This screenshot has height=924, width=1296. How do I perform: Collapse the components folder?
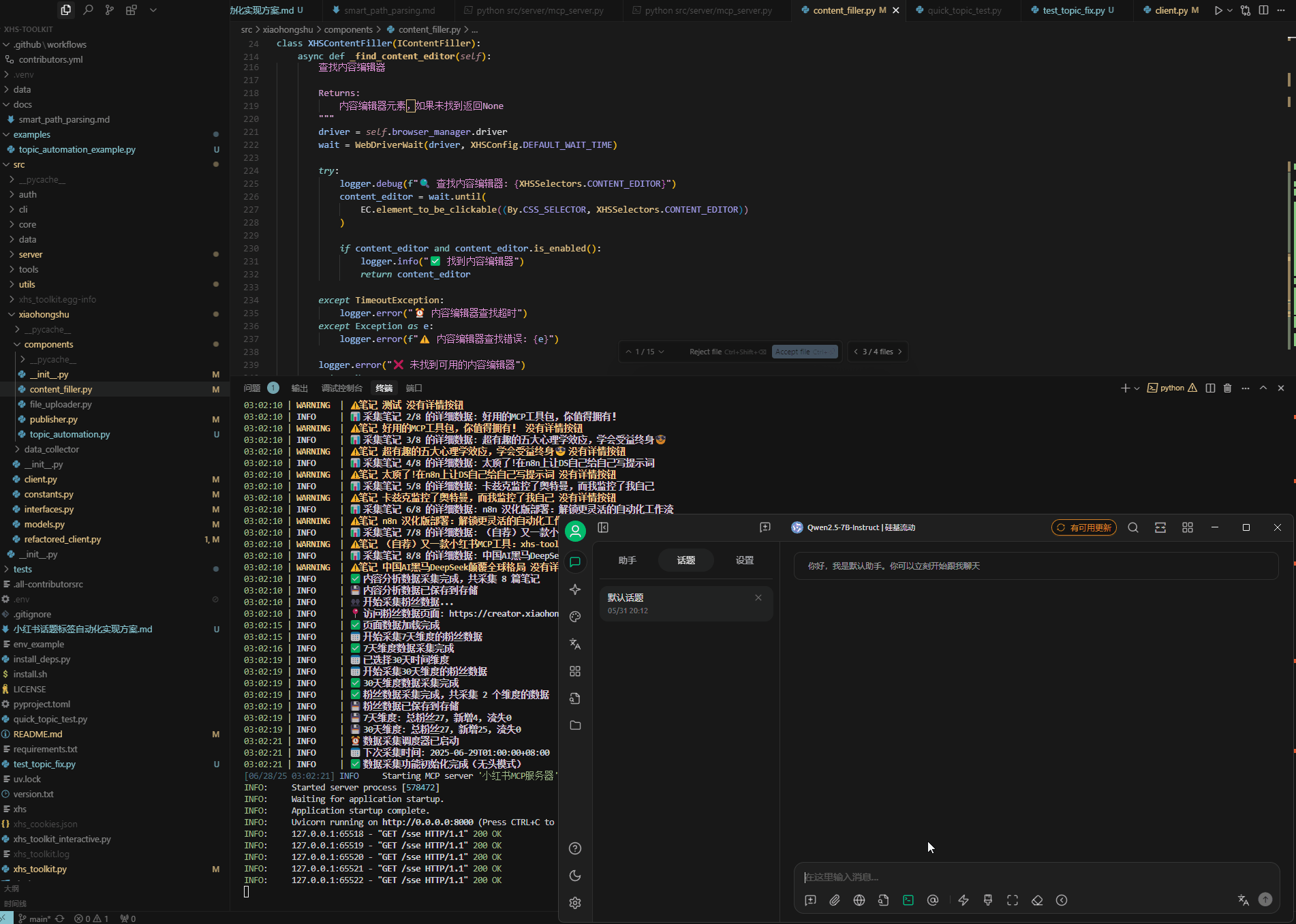coord(48,344)
